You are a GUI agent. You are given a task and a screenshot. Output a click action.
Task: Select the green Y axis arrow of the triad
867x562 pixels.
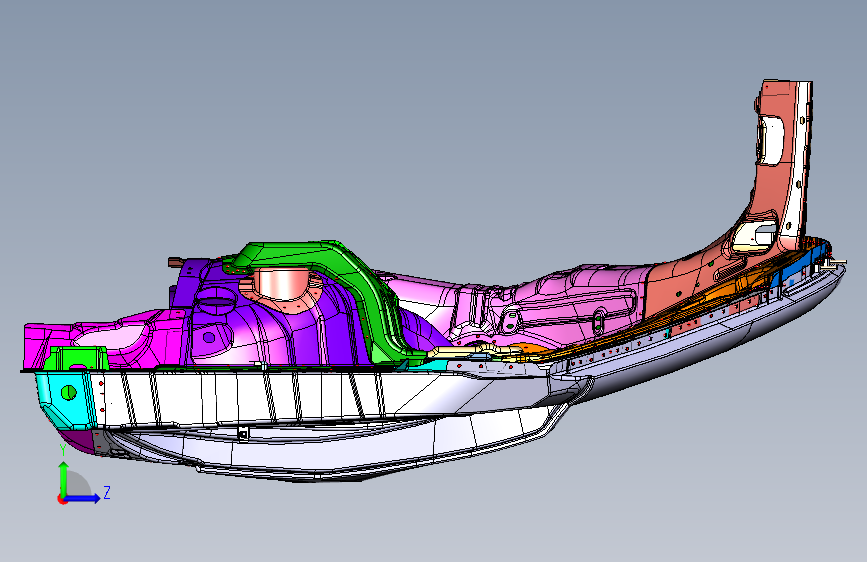click(63, 478)
